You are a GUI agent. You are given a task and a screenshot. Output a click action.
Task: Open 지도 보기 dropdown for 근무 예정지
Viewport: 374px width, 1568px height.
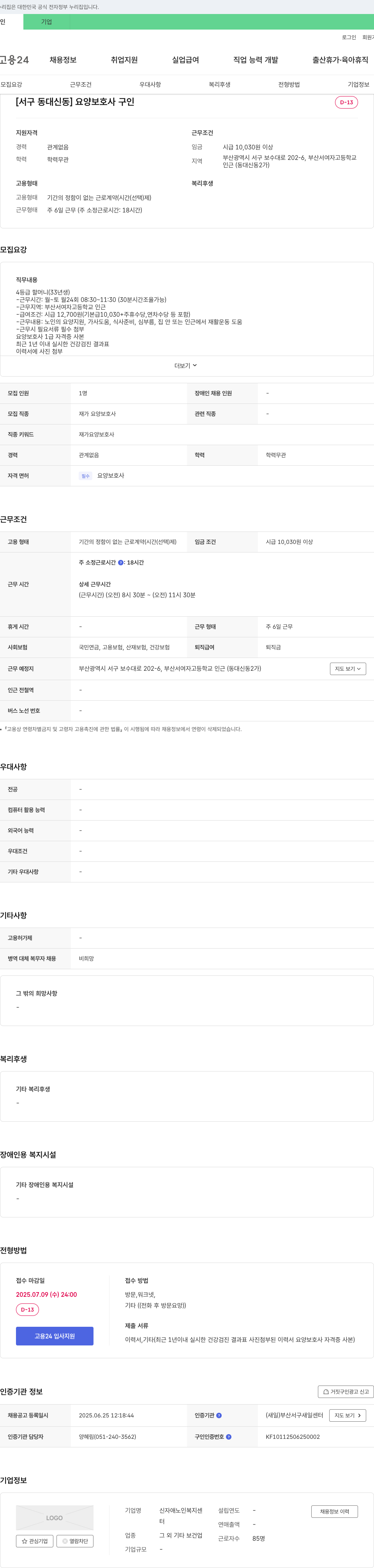coord(348,668)
